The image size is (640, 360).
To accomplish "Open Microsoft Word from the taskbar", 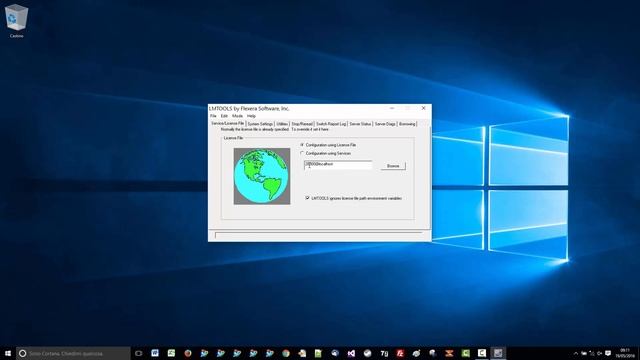I will 155,353.
